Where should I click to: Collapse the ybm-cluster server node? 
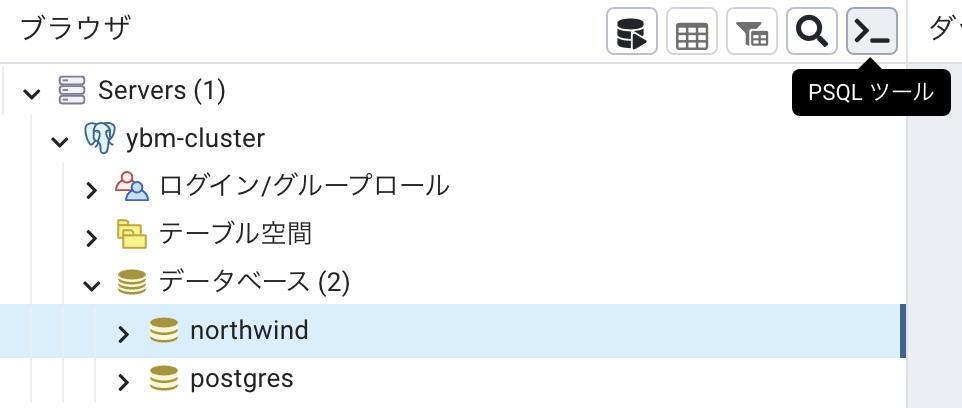60,142
